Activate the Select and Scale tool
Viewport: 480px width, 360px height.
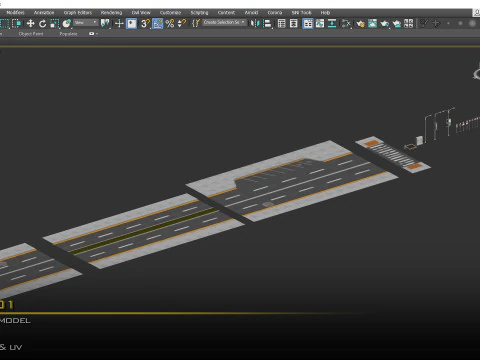(54, 23)
